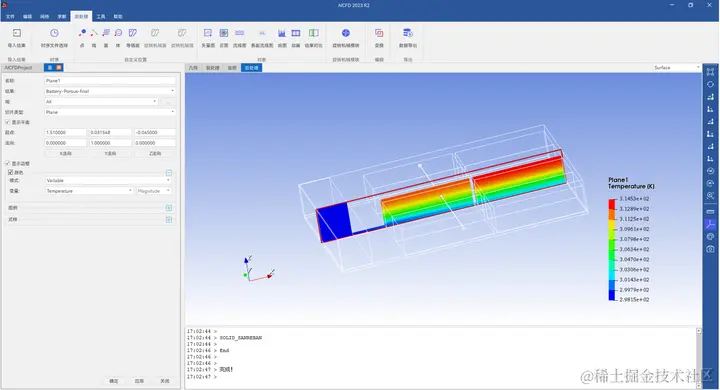Switch to the first viewport tab
This screenshot has height=390, width=720.
pyautogui.click(x=193, y=68)
